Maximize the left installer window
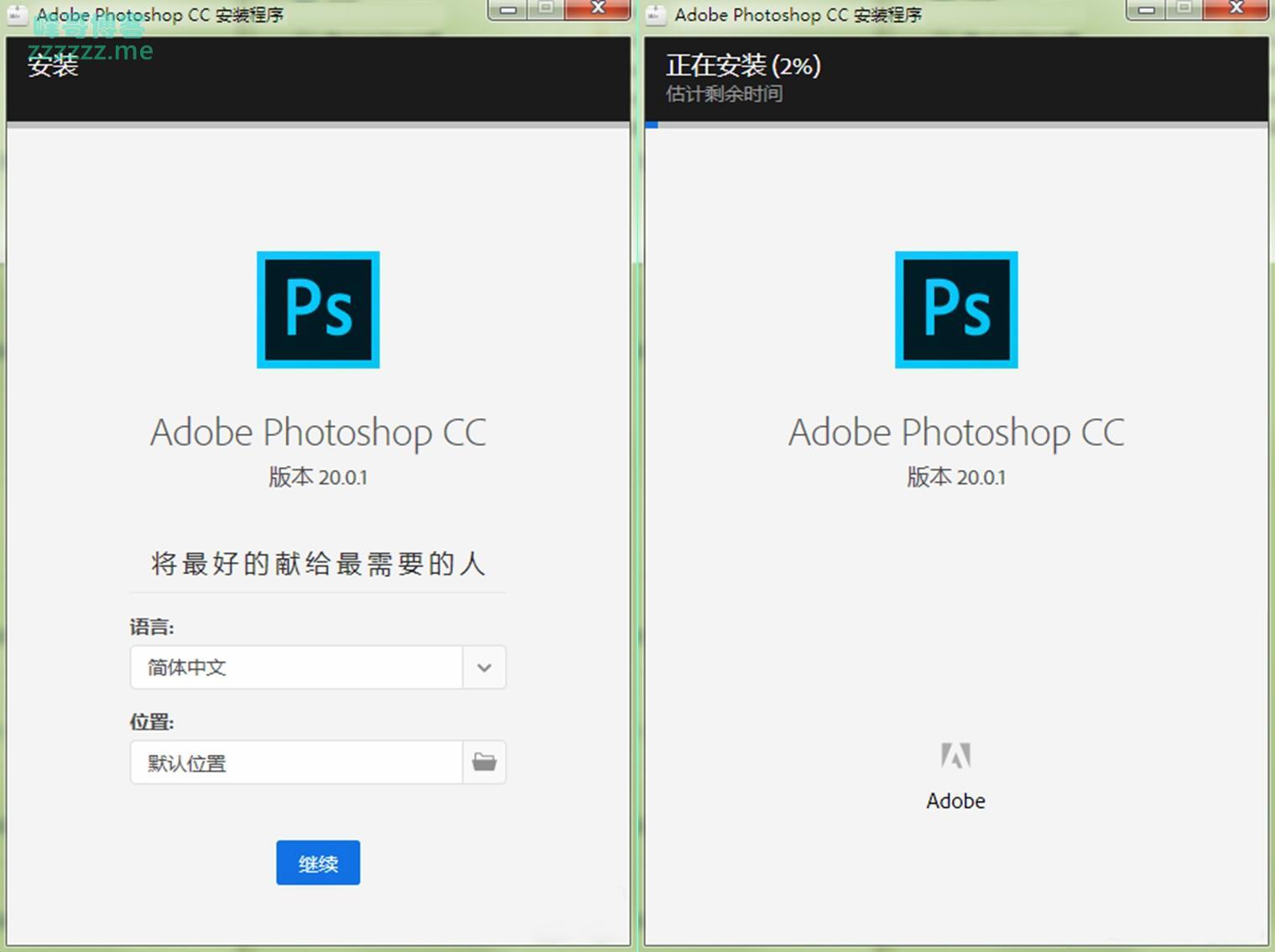This screenshot has width=1275, height=952. pyautogui.click(x=546, y=9)
